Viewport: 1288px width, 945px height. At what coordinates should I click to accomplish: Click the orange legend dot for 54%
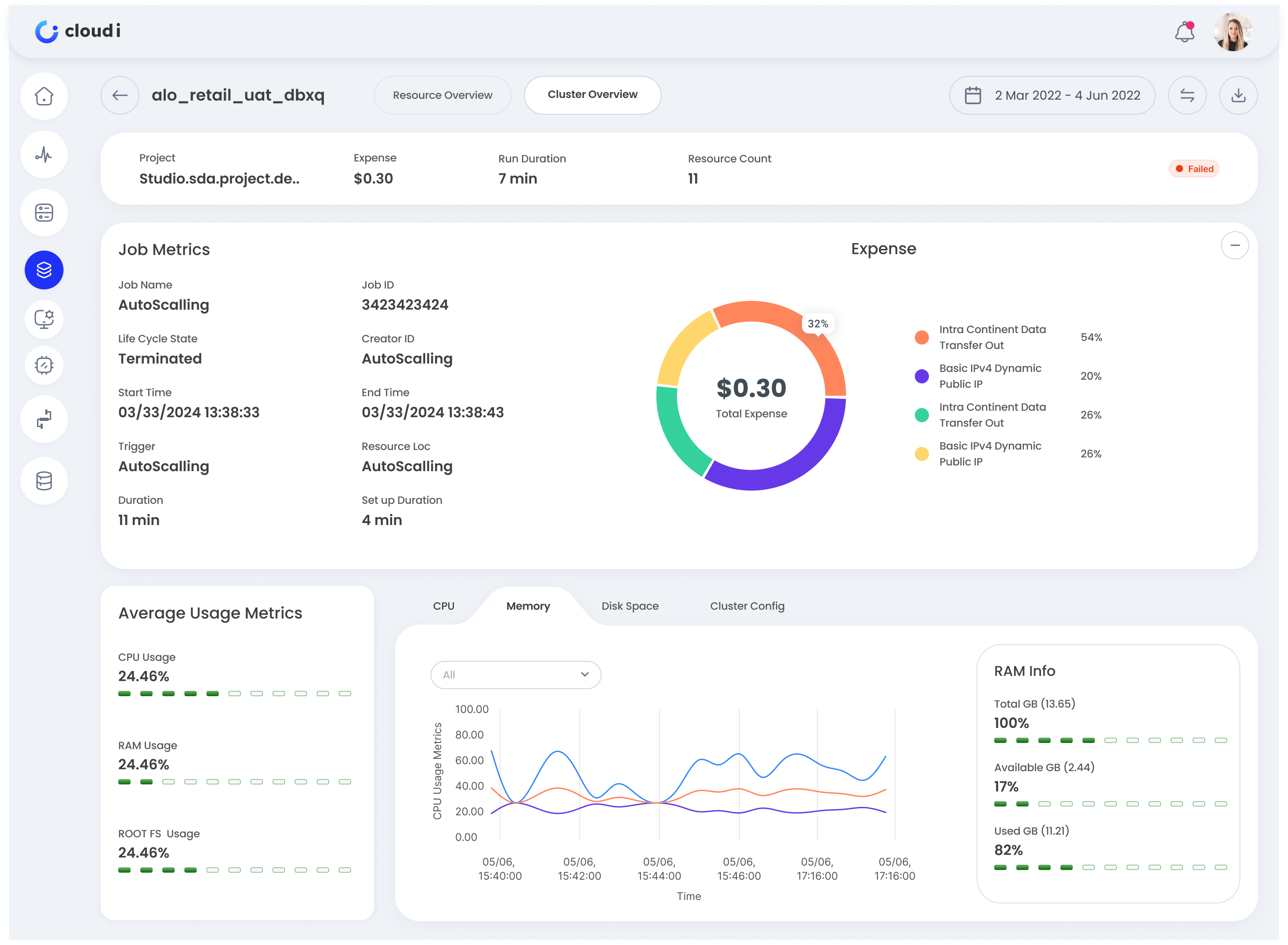922,337
